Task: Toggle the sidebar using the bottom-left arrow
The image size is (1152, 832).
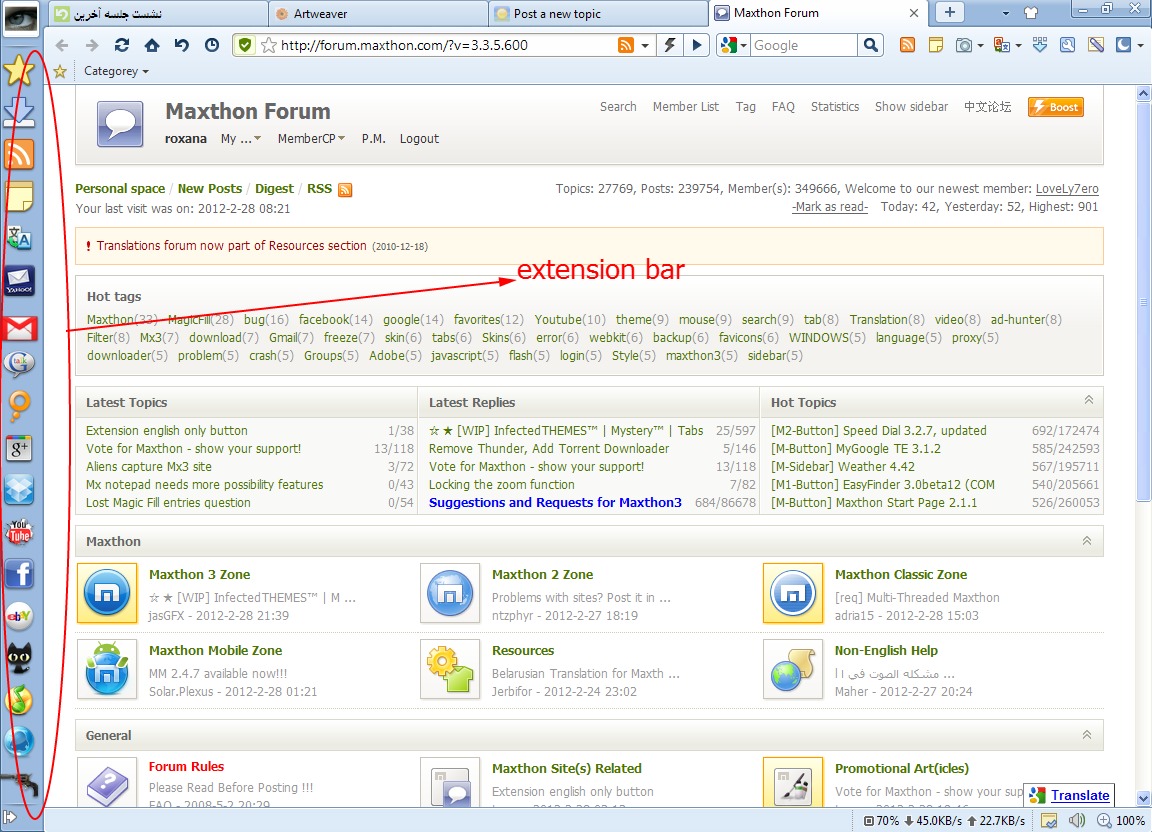Action: pyautogui.click(x=10, y=818)
